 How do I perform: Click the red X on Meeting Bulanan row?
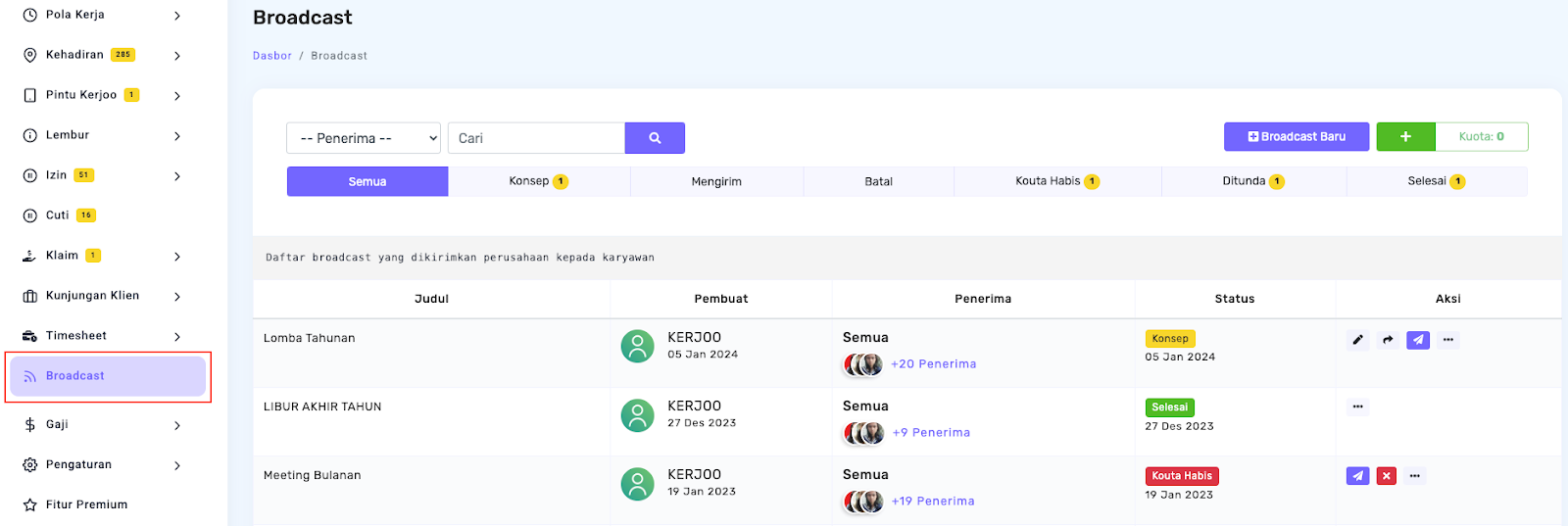pyautogui.click(x=1386, y=476)
